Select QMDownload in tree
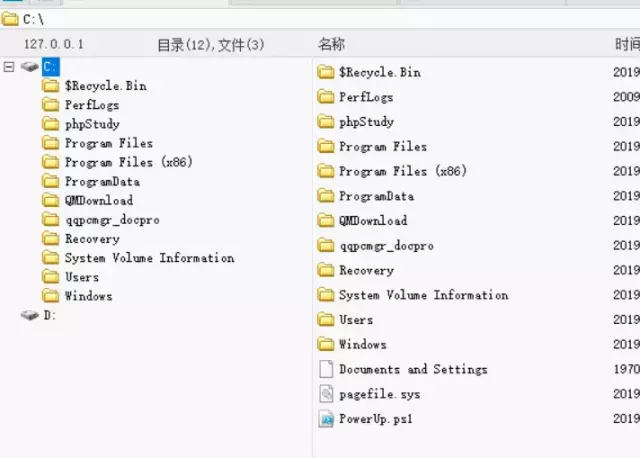Screen dimensions: 640x458 point(99,200)
